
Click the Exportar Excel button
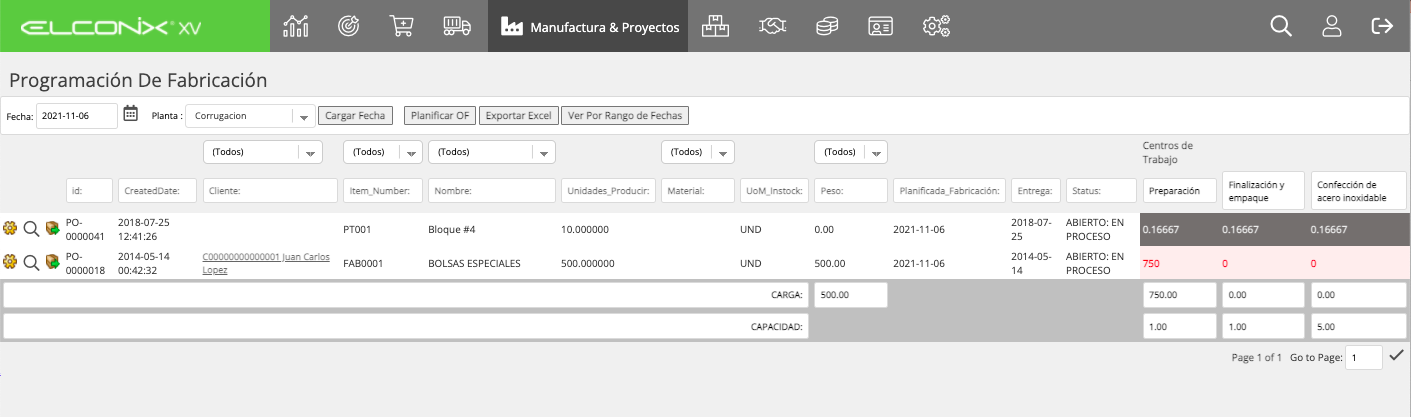click(x=518, y=116)
